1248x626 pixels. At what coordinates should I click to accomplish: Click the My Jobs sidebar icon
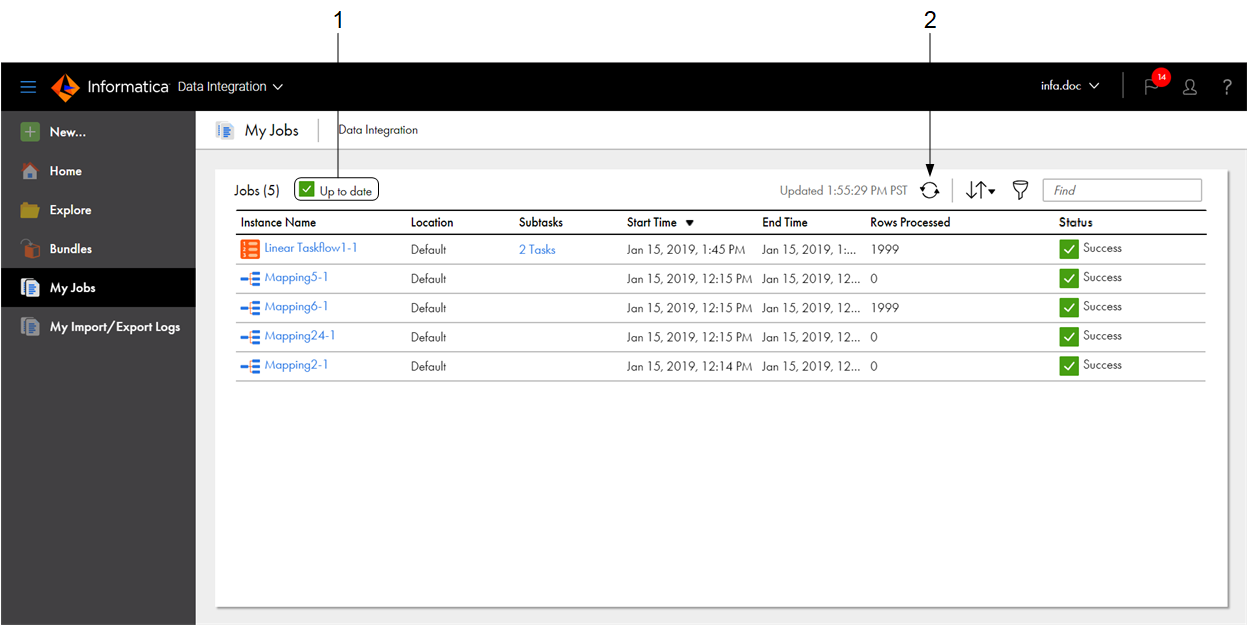click(x=30, y=288)
